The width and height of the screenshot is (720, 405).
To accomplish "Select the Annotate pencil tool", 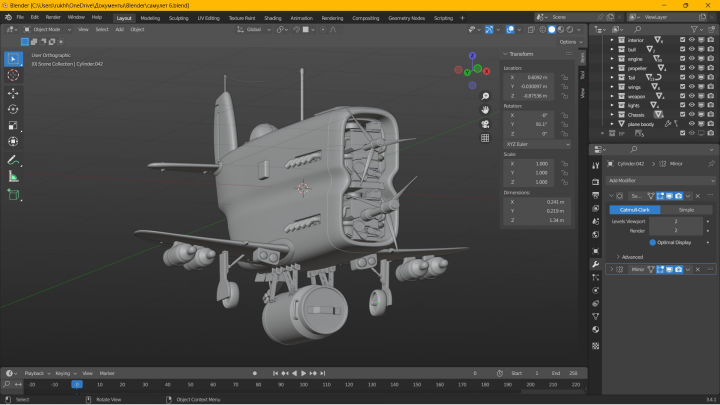I will point(13,160).
